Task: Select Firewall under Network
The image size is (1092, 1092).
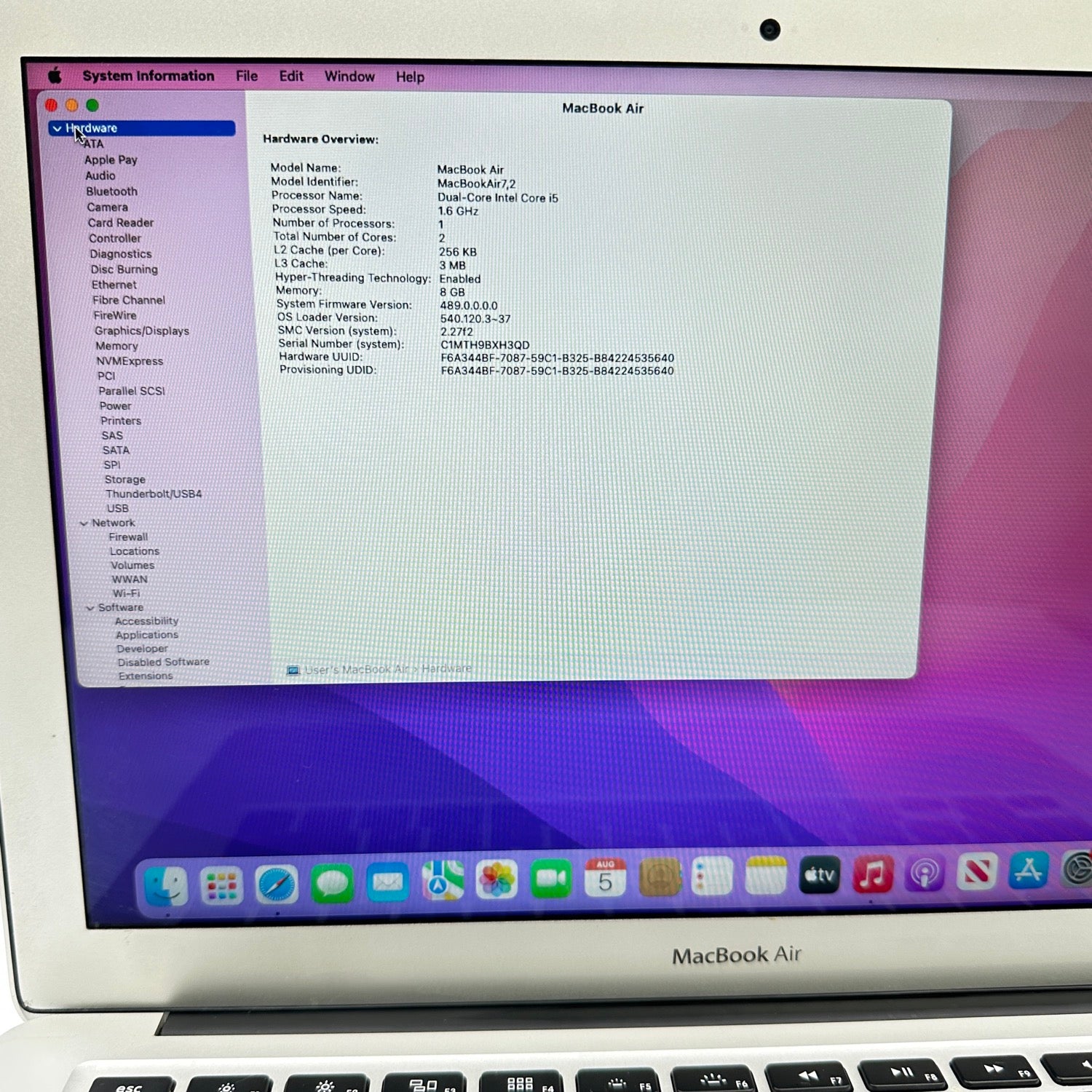Action: click(128, 537)
